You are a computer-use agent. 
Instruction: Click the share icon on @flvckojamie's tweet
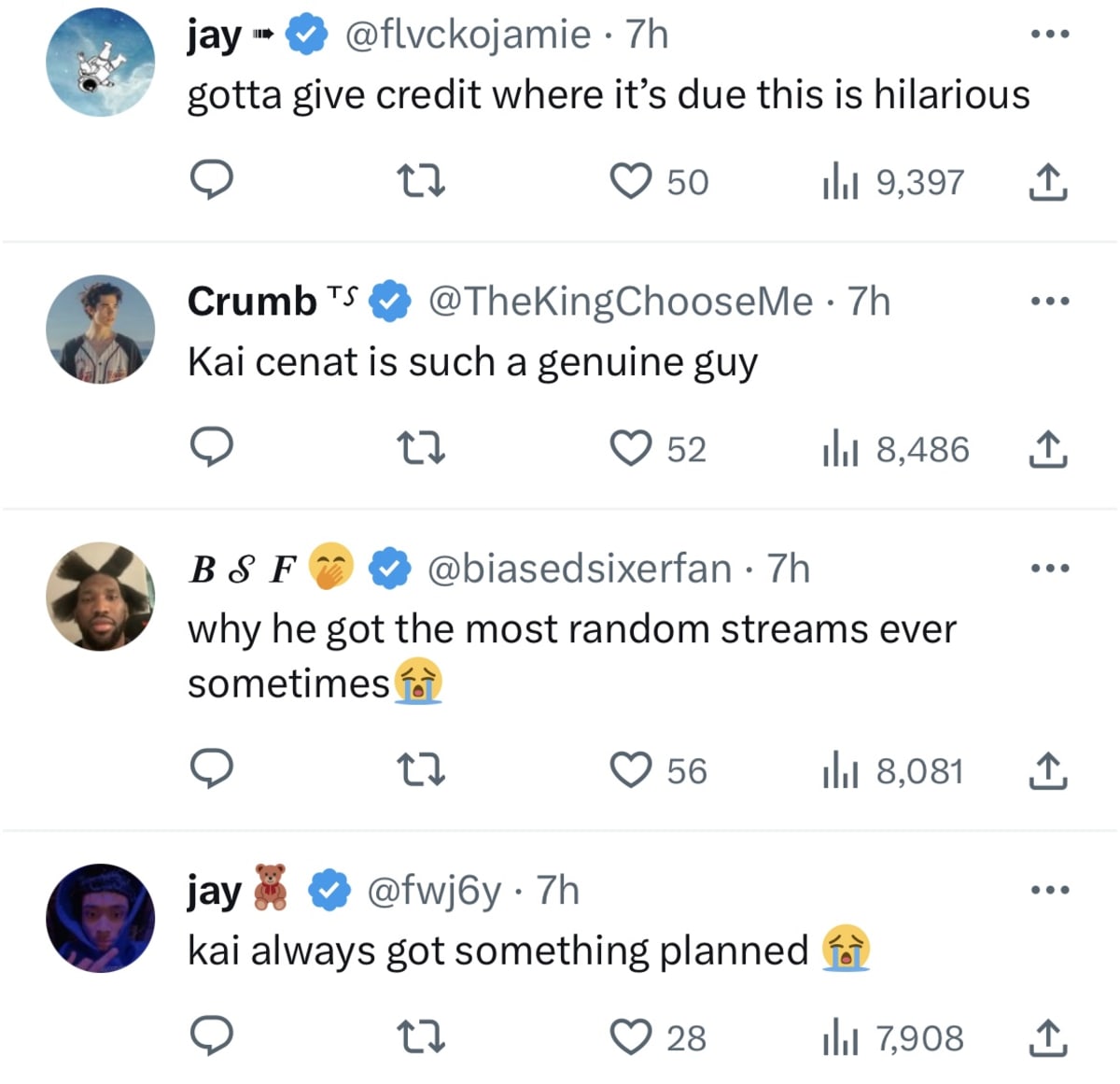[x=1049, y=183]
